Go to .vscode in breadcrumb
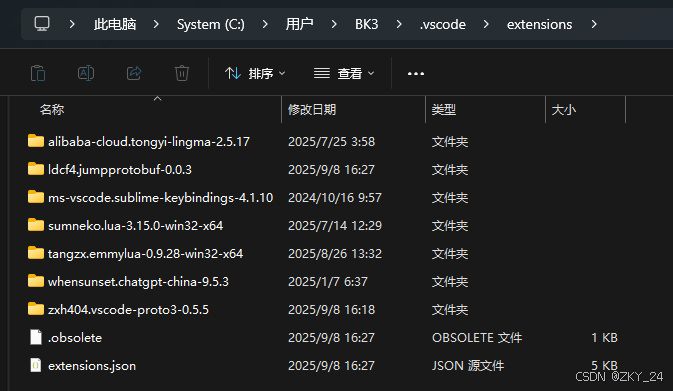Viewport: 673px width, 391px height. [x=443, y=25]
